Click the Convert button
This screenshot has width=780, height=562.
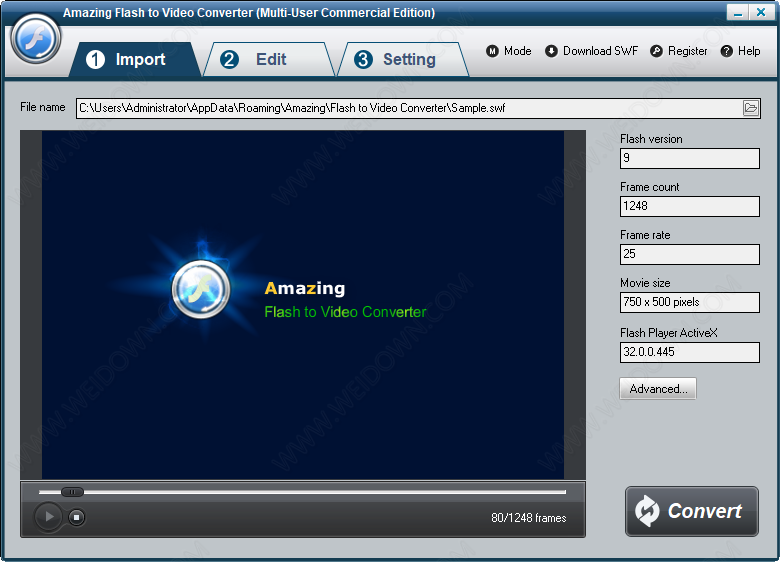coord(691,511)
